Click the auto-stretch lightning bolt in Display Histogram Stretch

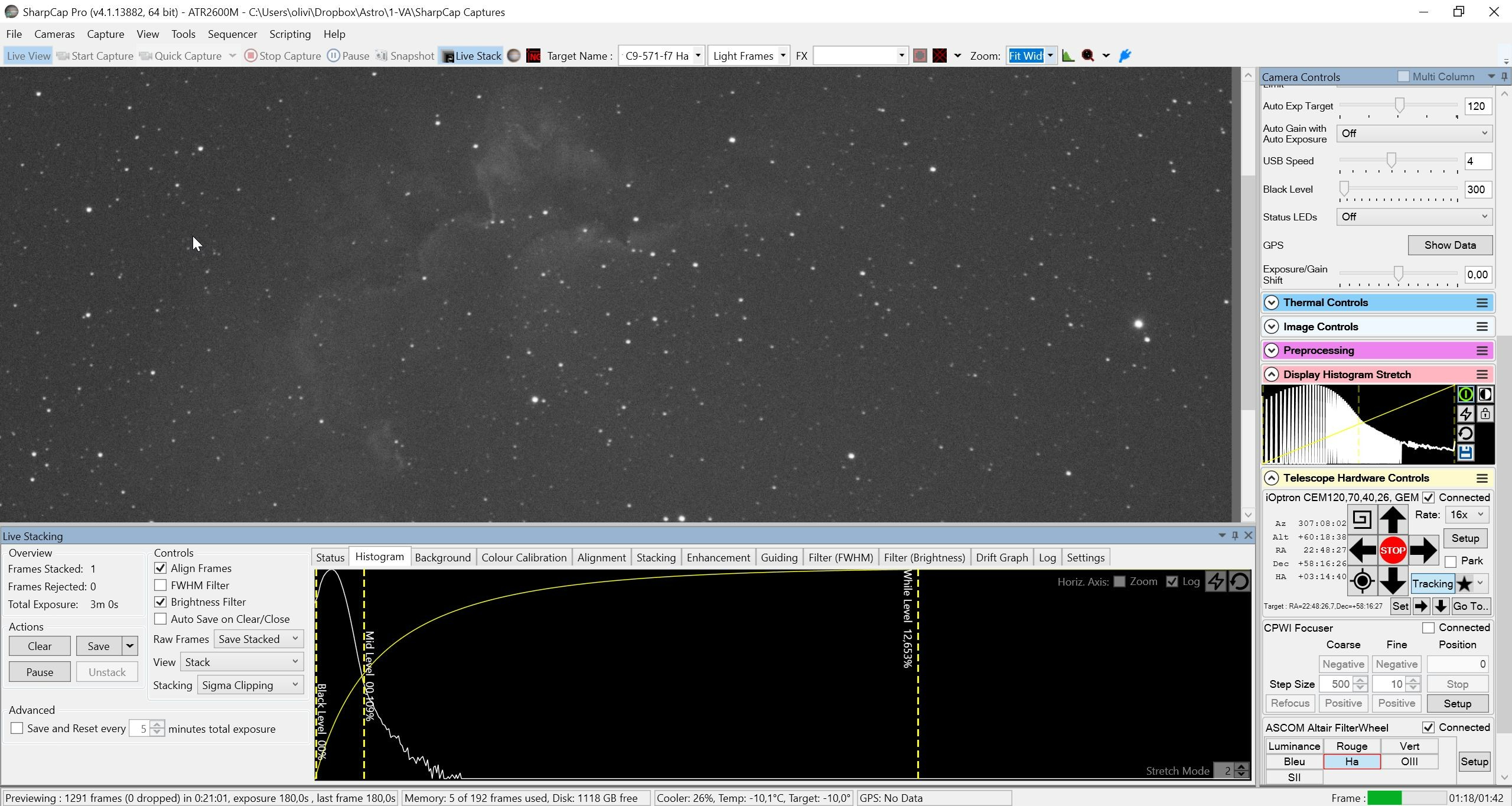pyautogui.click(x=1465, y=414)
